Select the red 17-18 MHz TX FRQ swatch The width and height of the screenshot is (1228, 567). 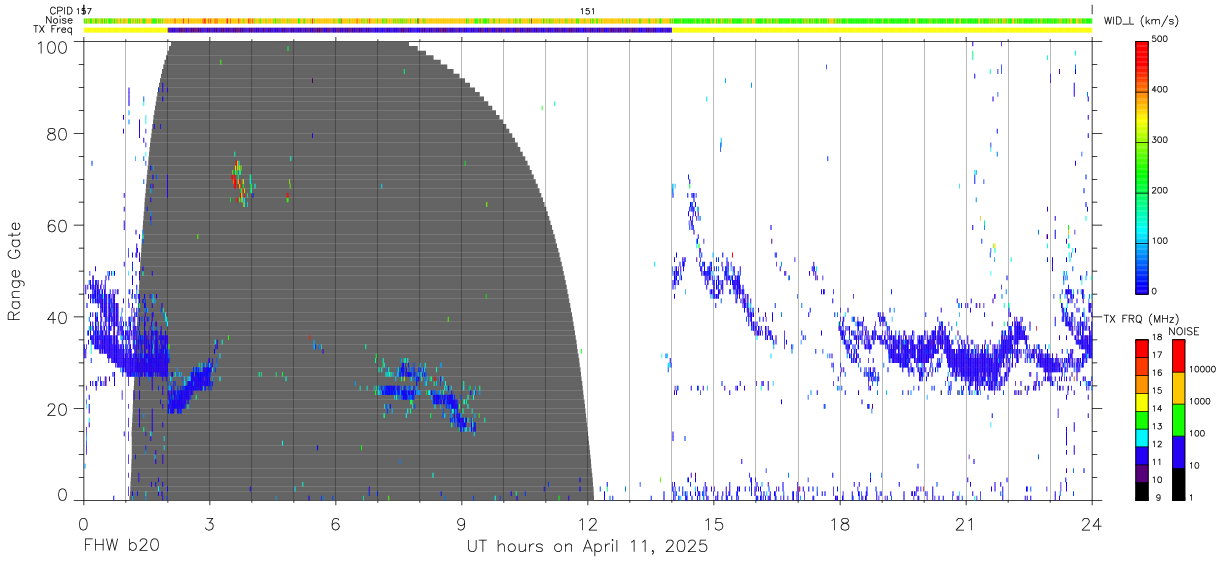click(x=1142, y=347)
